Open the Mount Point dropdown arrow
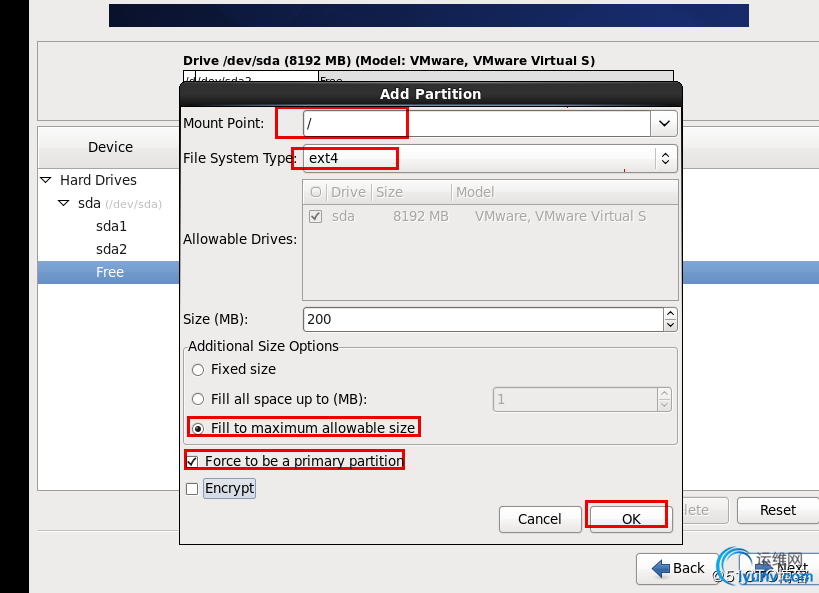This screenshot has height=593, width=819. [664, 124]
